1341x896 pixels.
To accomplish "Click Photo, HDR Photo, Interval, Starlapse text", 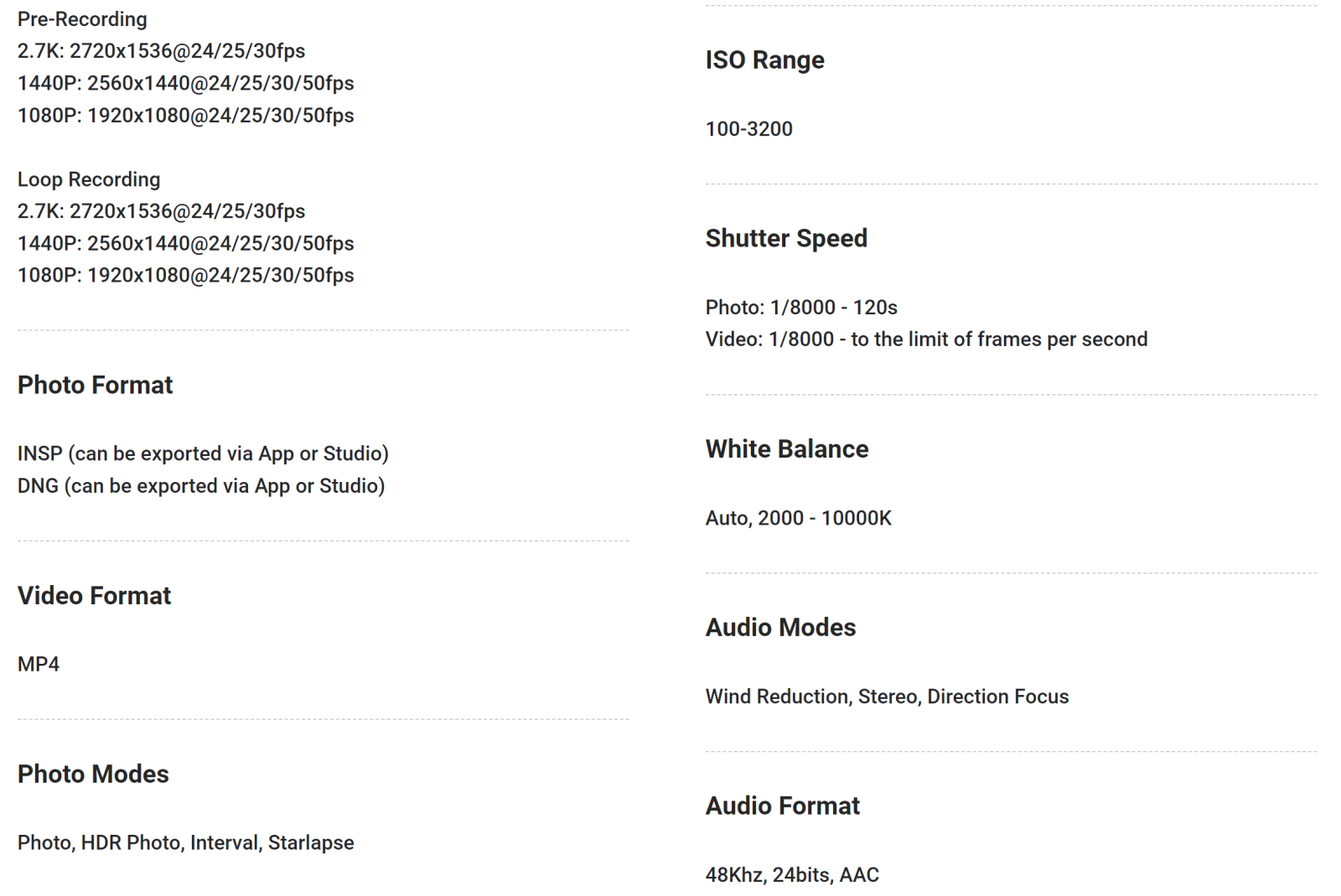I will click(185, 843).
